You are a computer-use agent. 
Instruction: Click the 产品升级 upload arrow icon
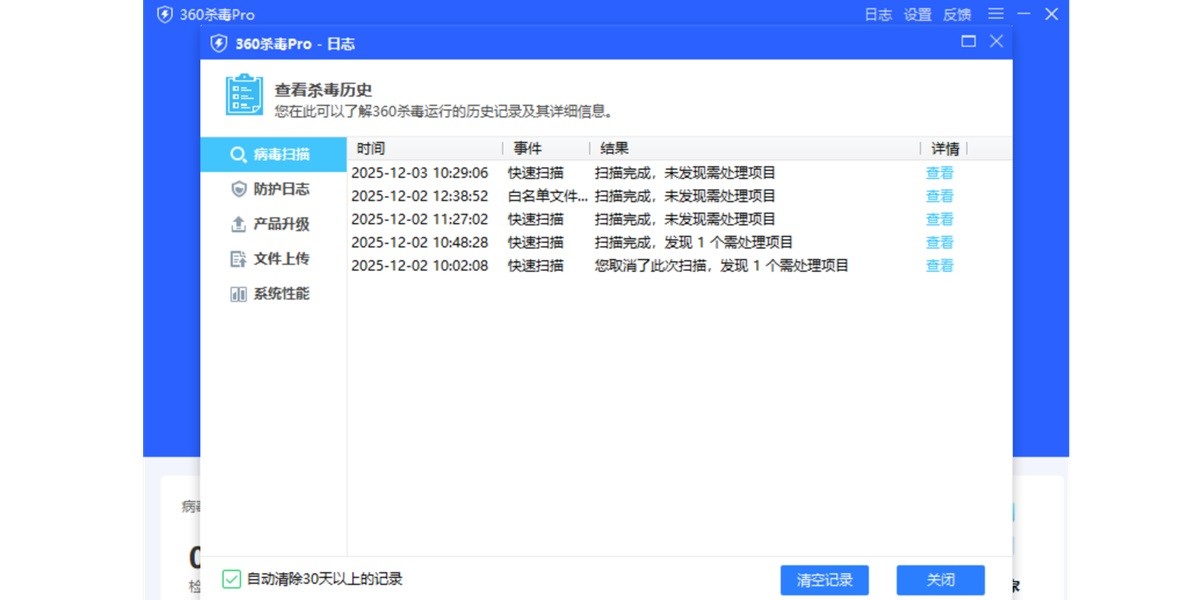pyautogui.click(x=238, y=224)
